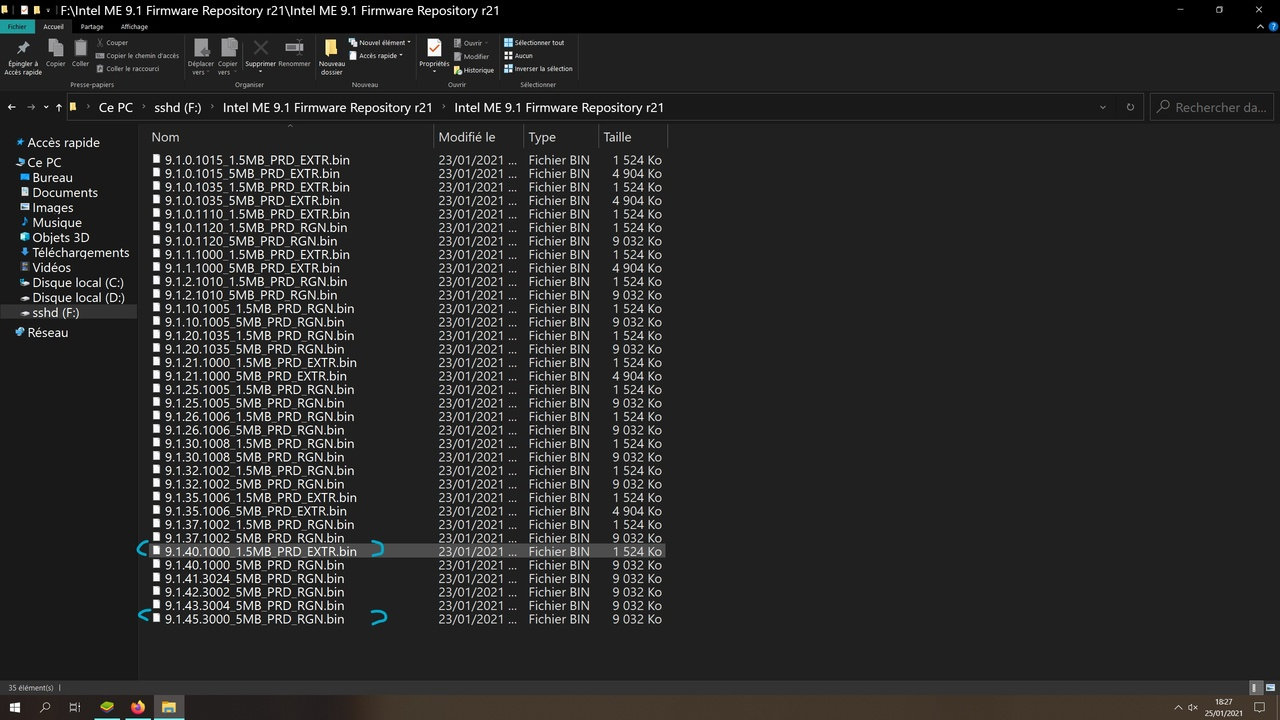This screenshot has width=1280, height=720.
Task: Open the Nouvel élément dropdown
Action: pyautogui.click(x=380, y=43)
